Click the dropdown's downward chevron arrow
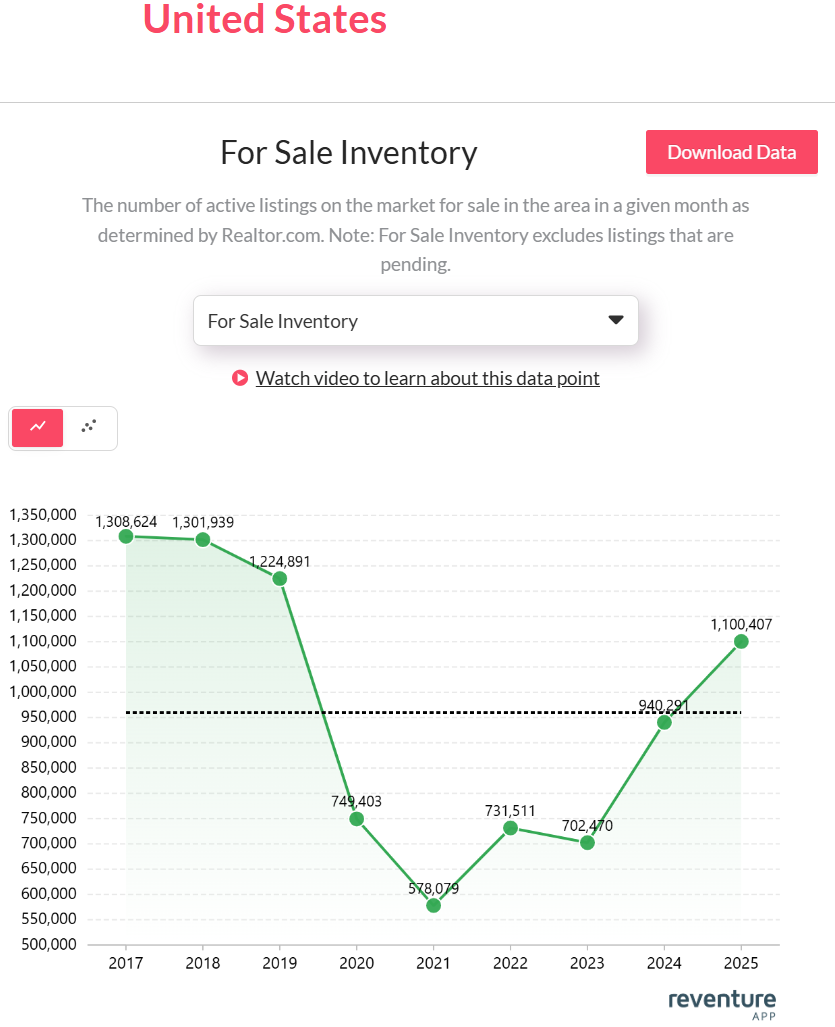This screenshot has width=835, height=1027. point(617,320)
